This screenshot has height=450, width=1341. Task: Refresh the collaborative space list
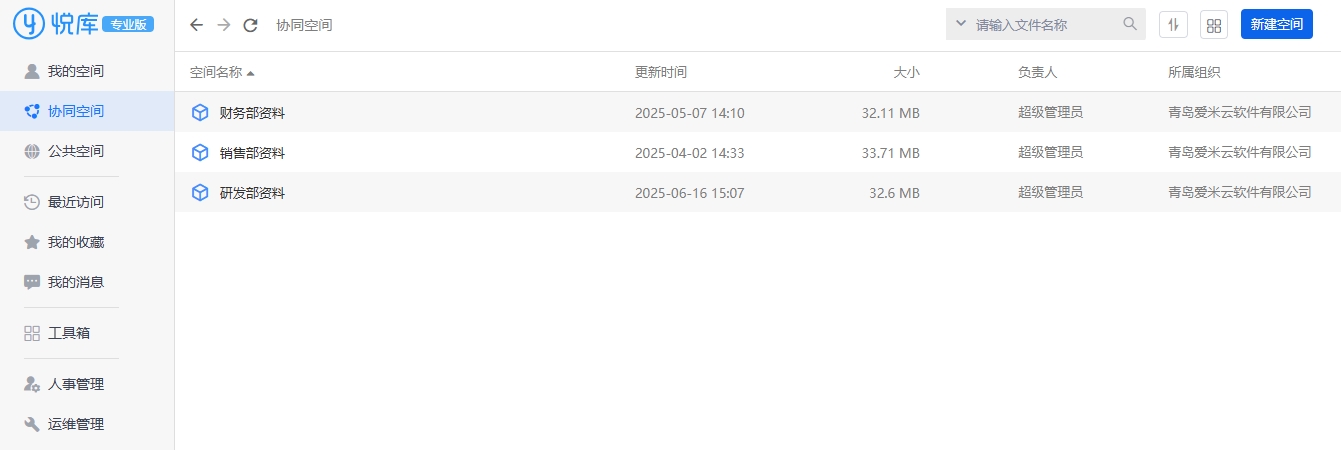tap(251, 25)
